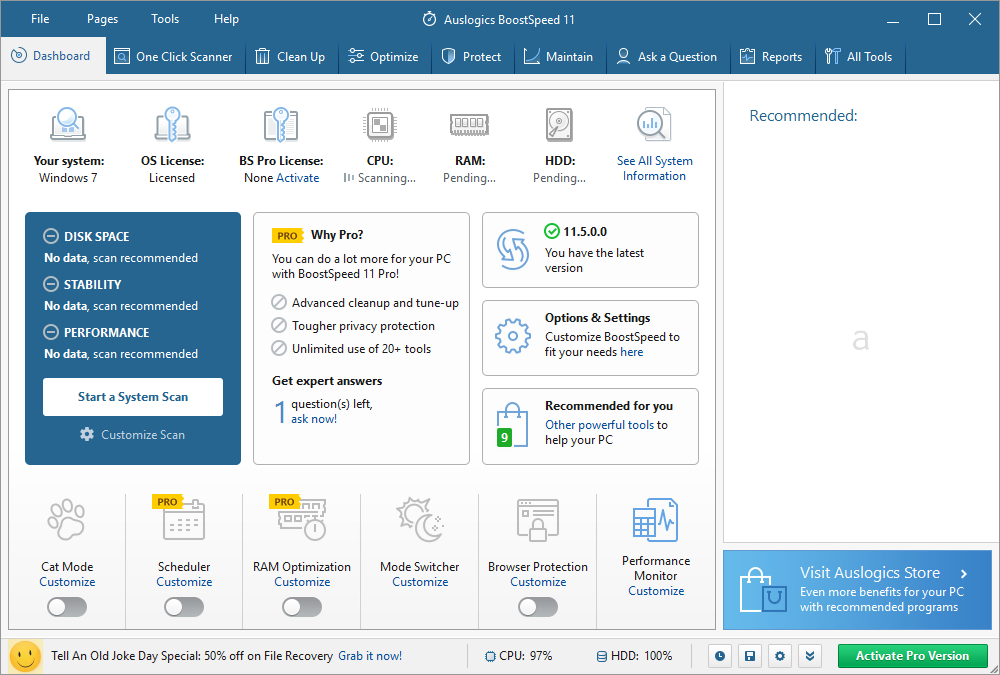This screenshot has width=1000, height=675.
Task: Toggle the RAM Optimization switch
Action: click(302, 607)
